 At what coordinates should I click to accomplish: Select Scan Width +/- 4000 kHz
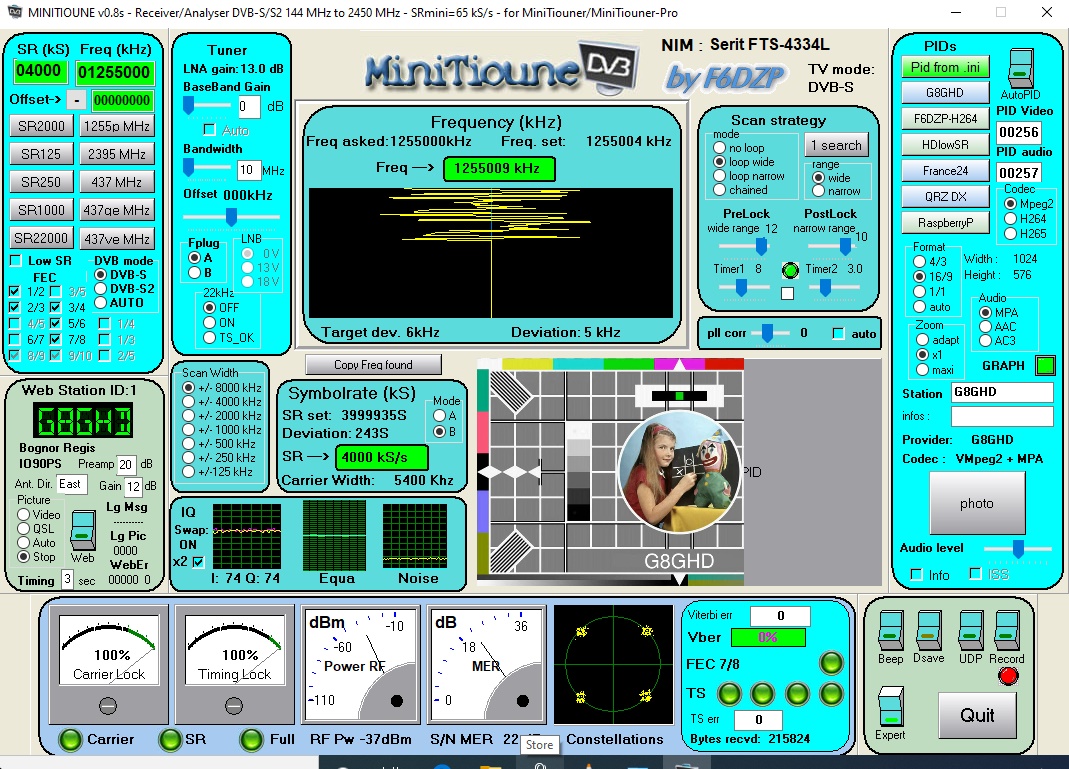189,402
